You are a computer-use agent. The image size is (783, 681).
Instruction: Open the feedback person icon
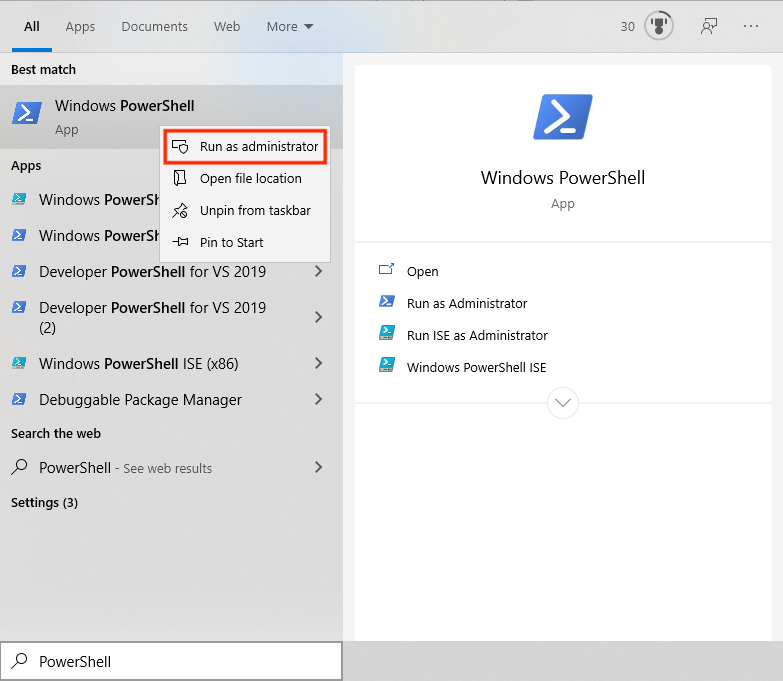[x=709, y=26]
